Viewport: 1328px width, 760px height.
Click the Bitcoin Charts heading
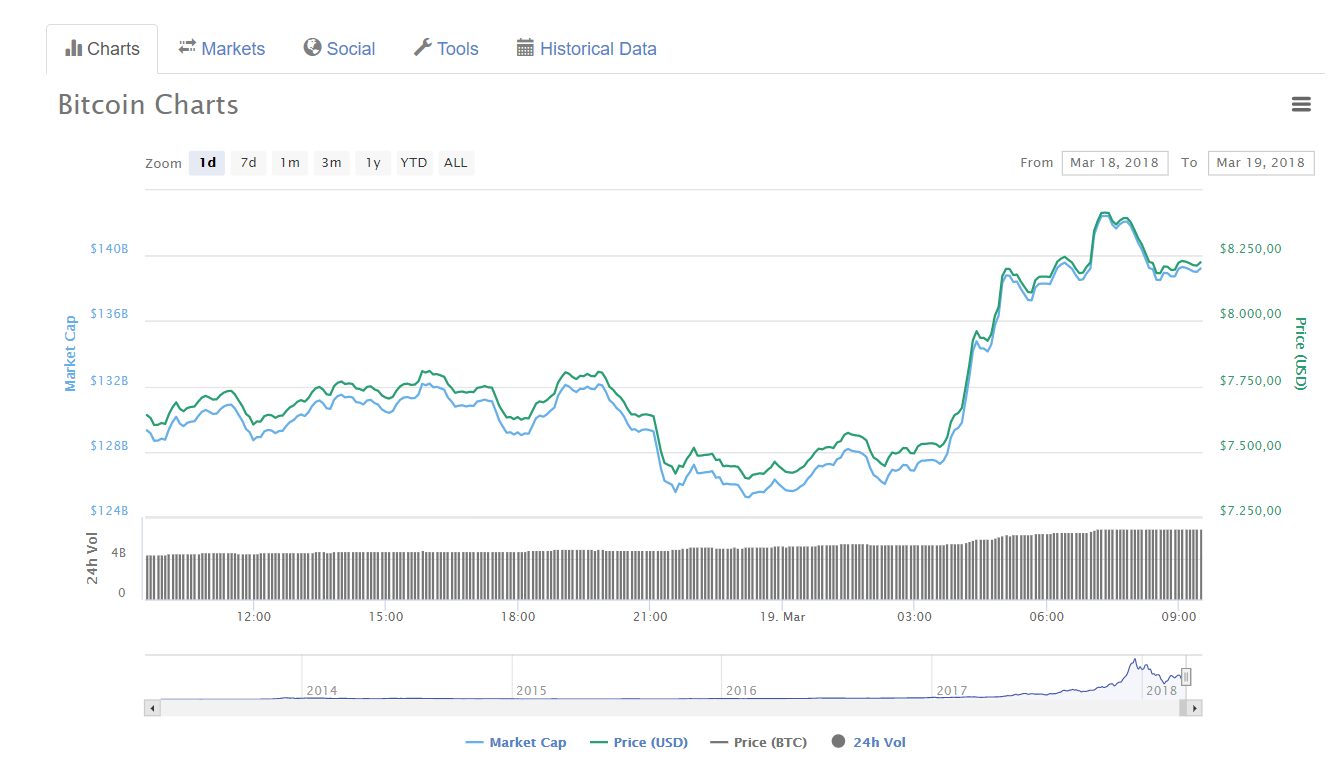(x=148, y=105)
